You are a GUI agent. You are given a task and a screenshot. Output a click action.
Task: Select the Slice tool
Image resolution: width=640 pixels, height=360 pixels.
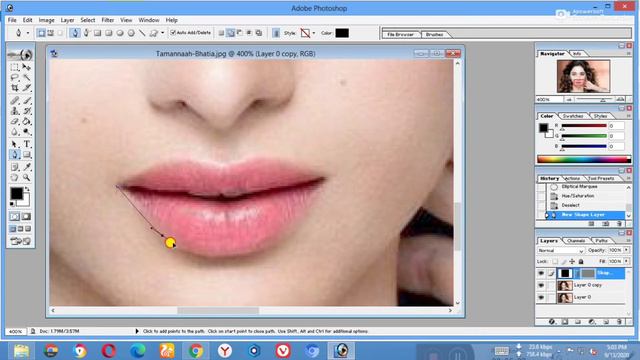pos(27,88)
